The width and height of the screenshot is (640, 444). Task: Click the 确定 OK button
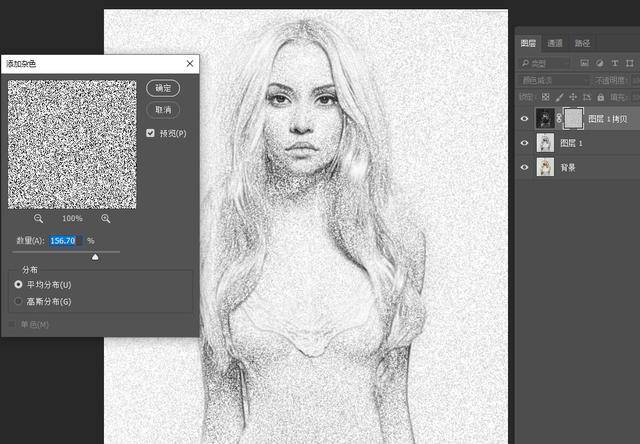(x=163, y=88)
